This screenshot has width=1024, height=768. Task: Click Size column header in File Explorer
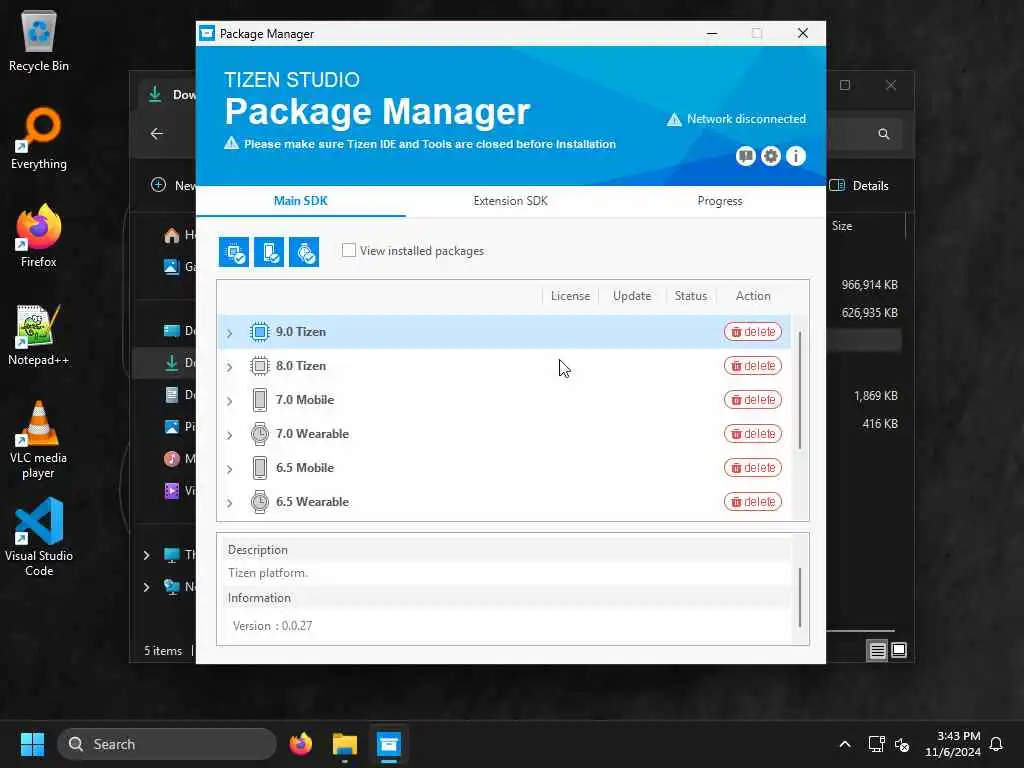point(842,226)
